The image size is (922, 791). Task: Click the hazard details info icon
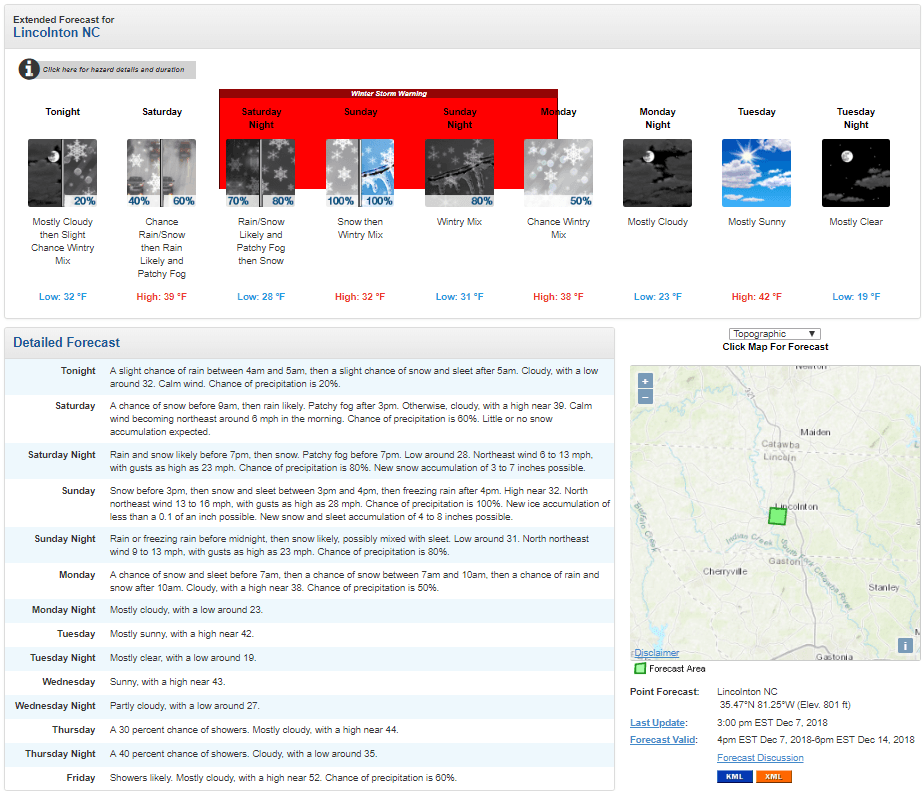tap(29, 70)
